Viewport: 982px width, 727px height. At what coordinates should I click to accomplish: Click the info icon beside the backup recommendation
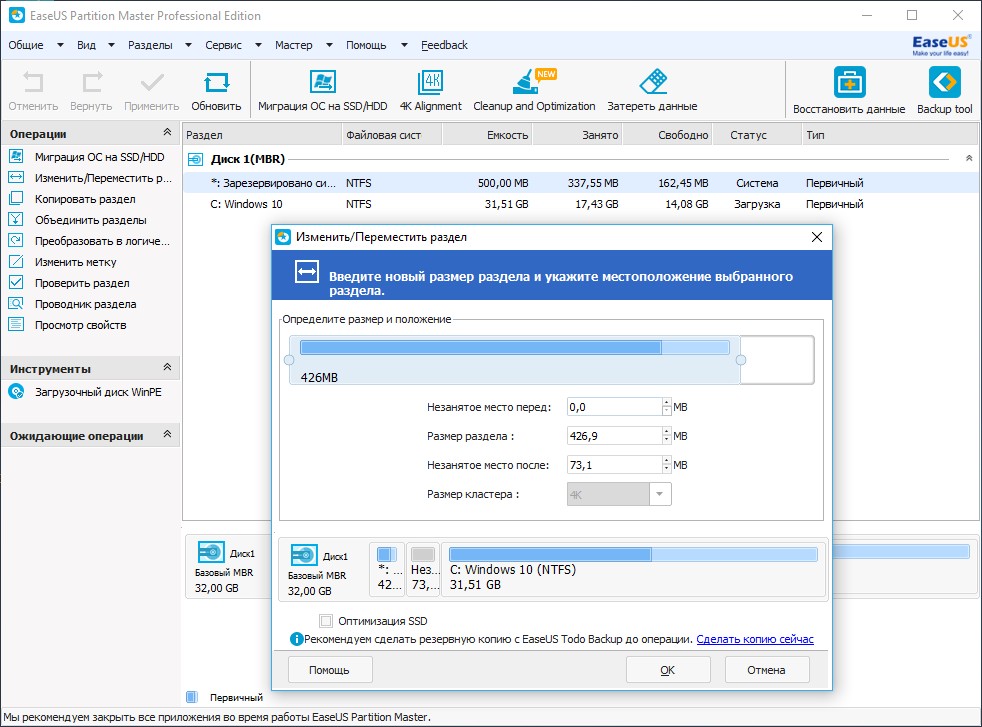pyautogui.click(x=296, y=639)
